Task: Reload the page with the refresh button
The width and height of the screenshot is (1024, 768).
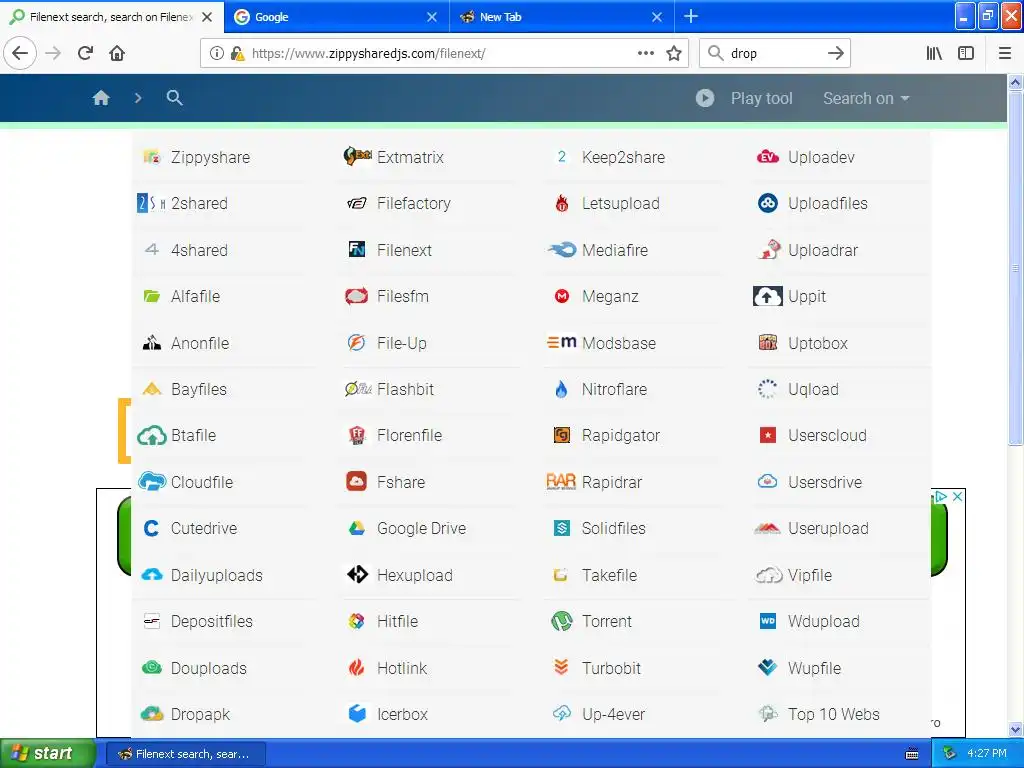Action: tap(85, 53)
